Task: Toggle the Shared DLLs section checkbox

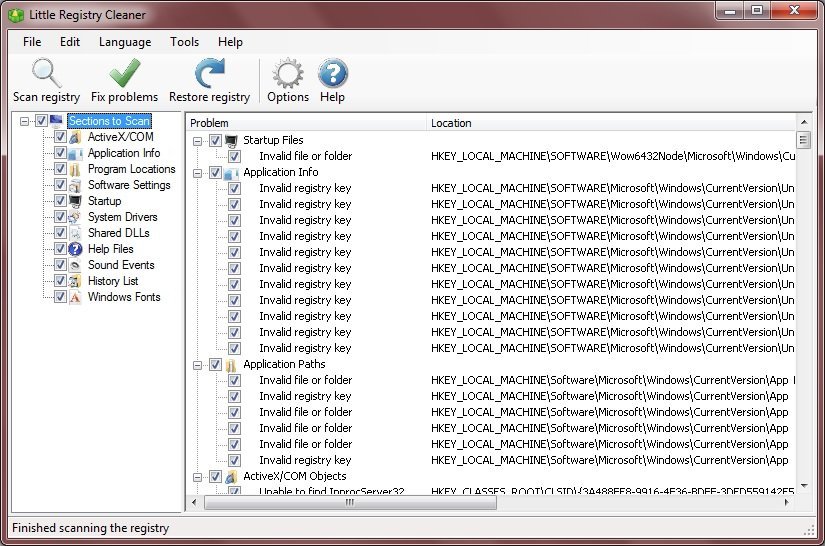Action: pyautogui.click(x=60, y=233)
